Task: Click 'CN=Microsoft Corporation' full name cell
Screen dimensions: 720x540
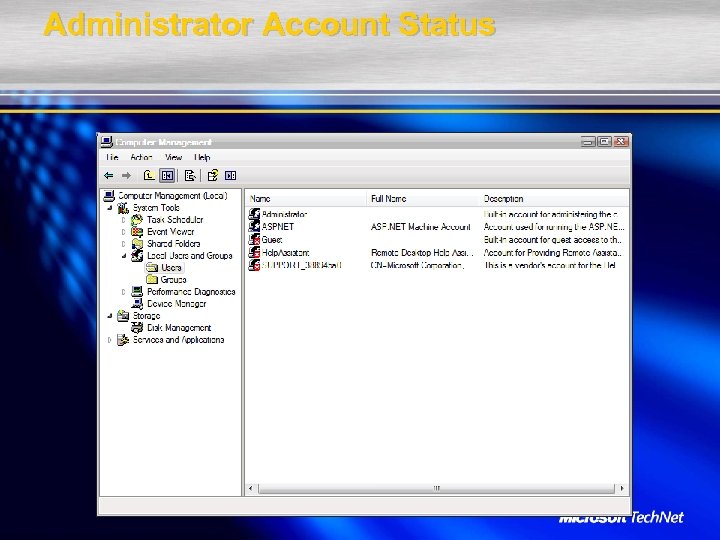Action: click(x=417, y=265)
